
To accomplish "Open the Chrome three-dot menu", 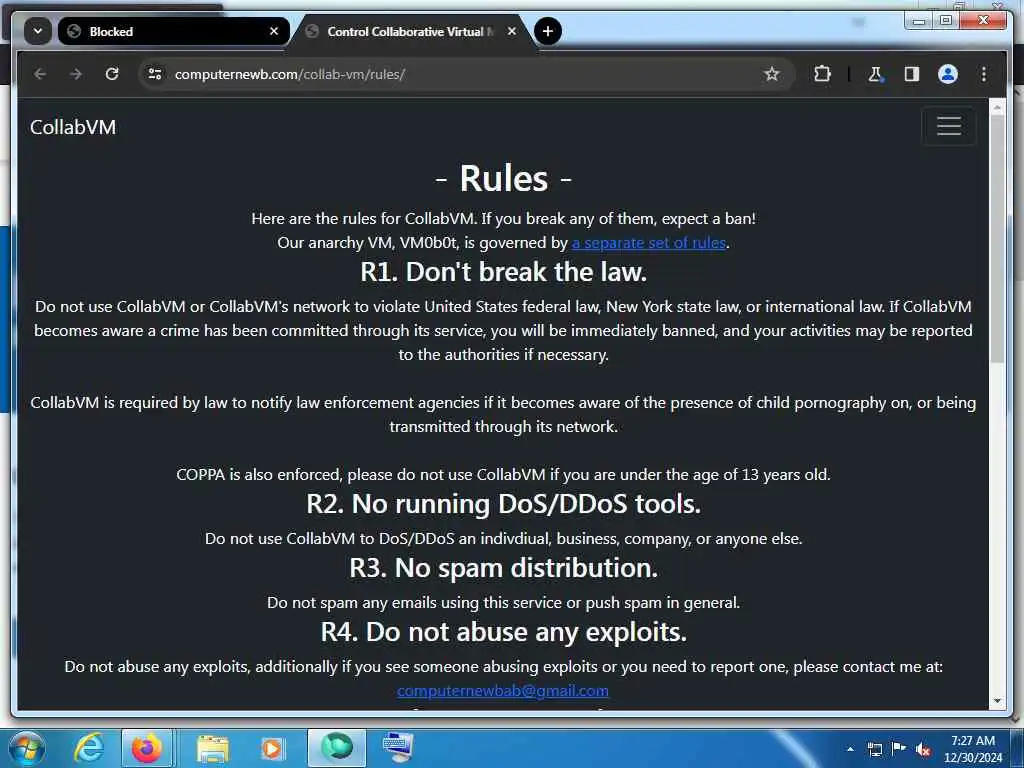I will (x=984, y=74).
